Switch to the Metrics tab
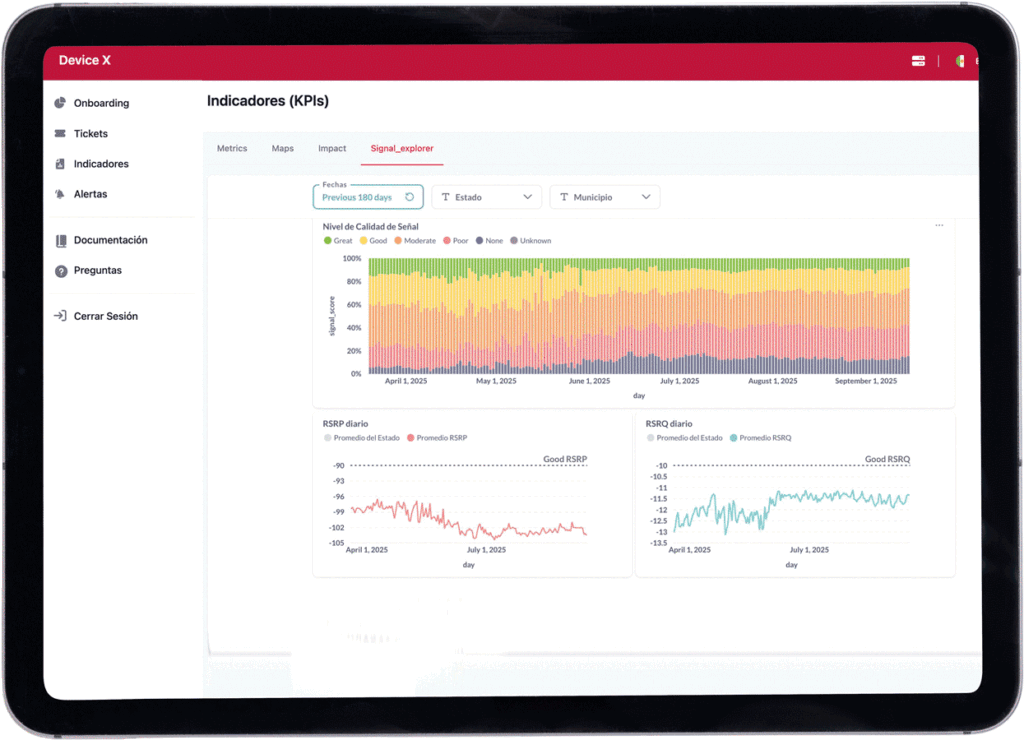The image size is (1024, 740). [232, 149]
